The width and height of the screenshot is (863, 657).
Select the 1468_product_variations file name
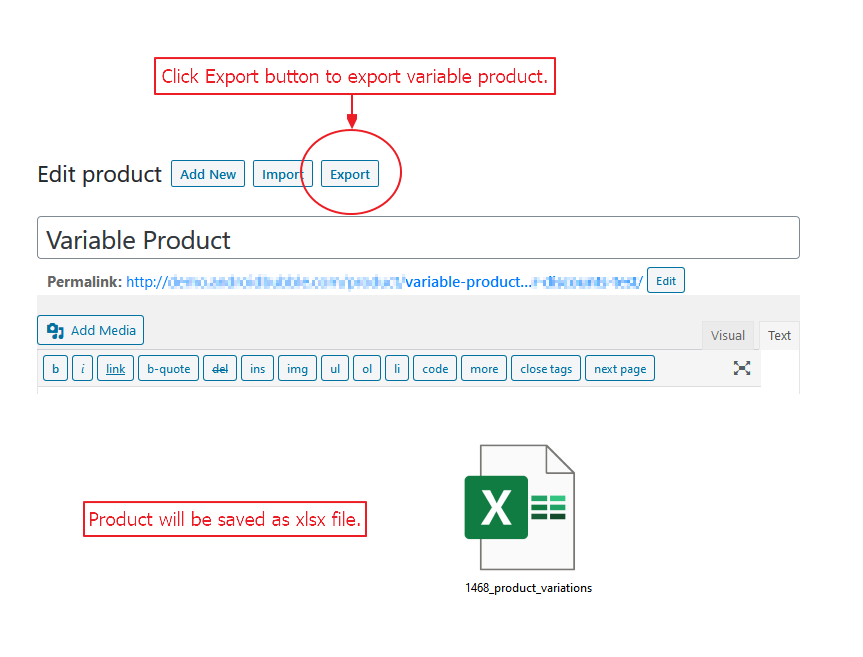pos(528,588)
